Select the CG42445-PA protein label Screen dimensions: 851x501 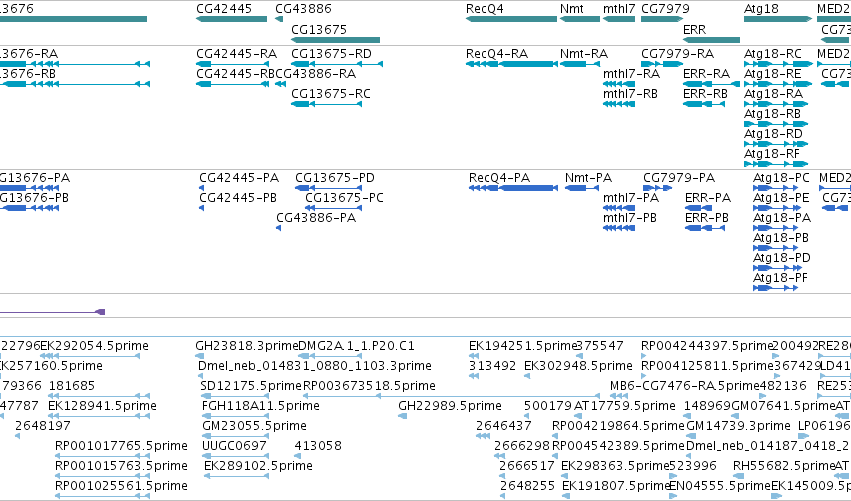(x=239, y=178)
